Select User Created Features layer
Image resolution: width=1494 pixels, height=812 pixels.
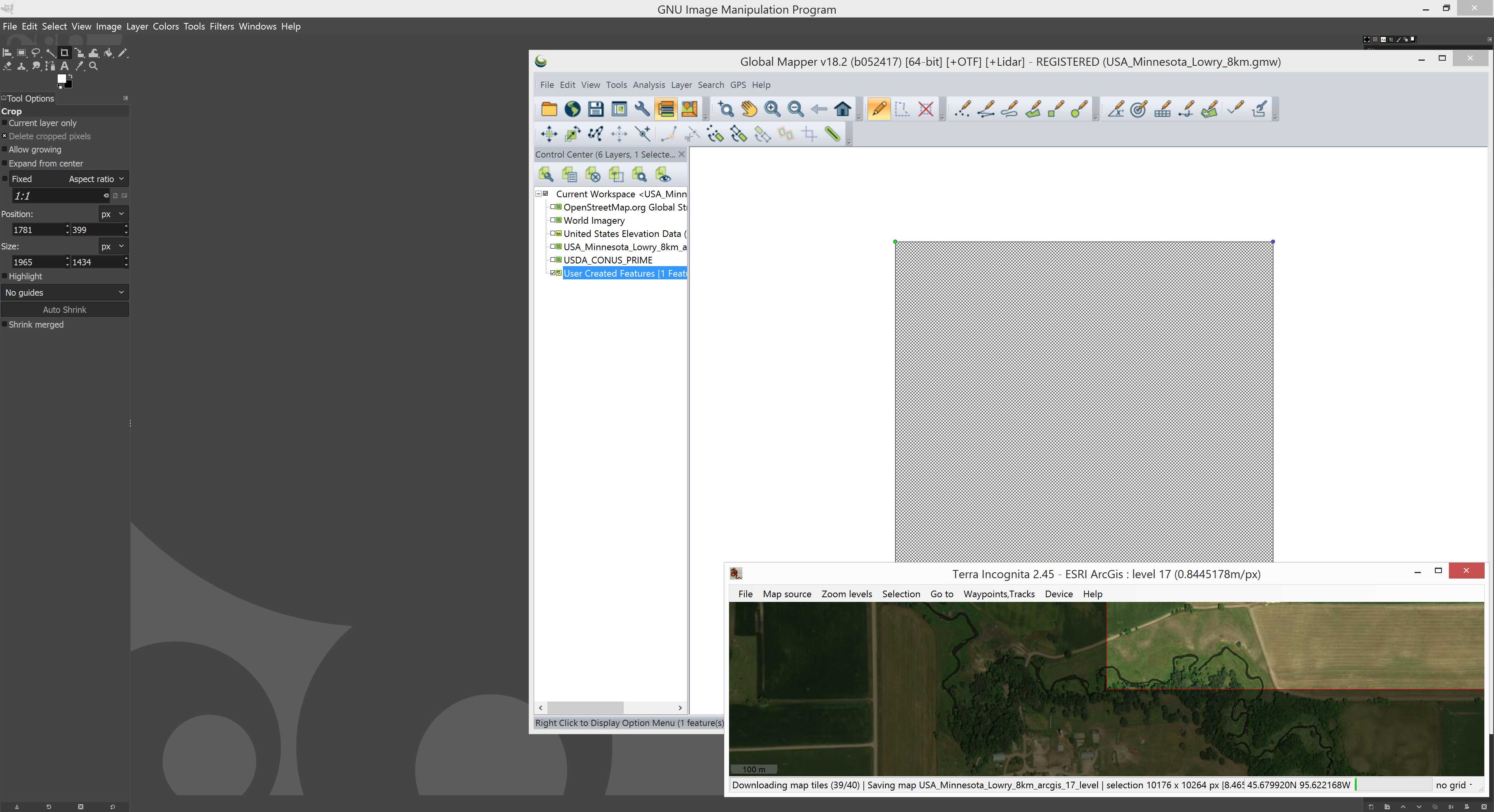click(x=624, y=273)
